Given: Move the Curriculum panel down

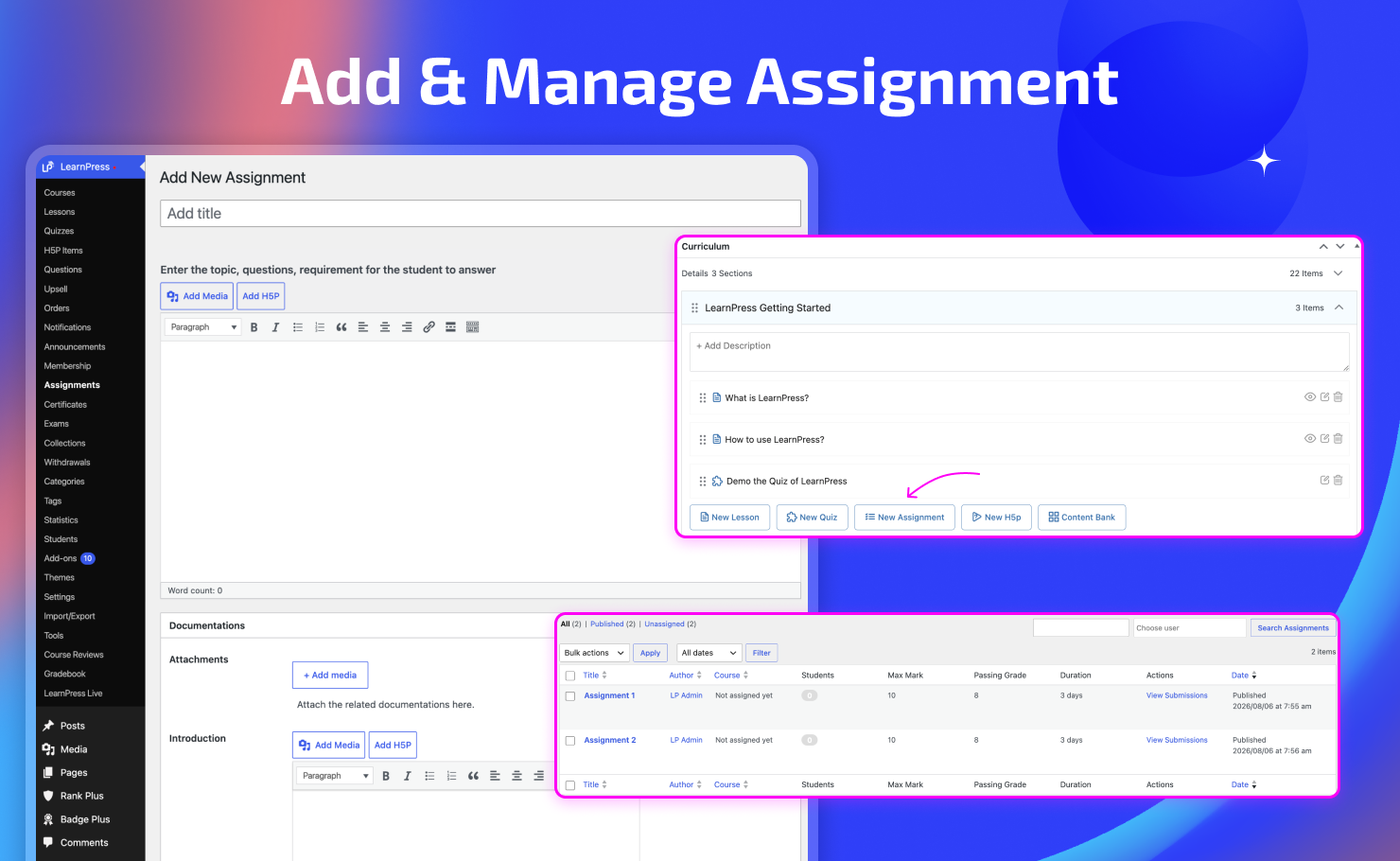Looking at the screenshot, I should coord(1339,247).
